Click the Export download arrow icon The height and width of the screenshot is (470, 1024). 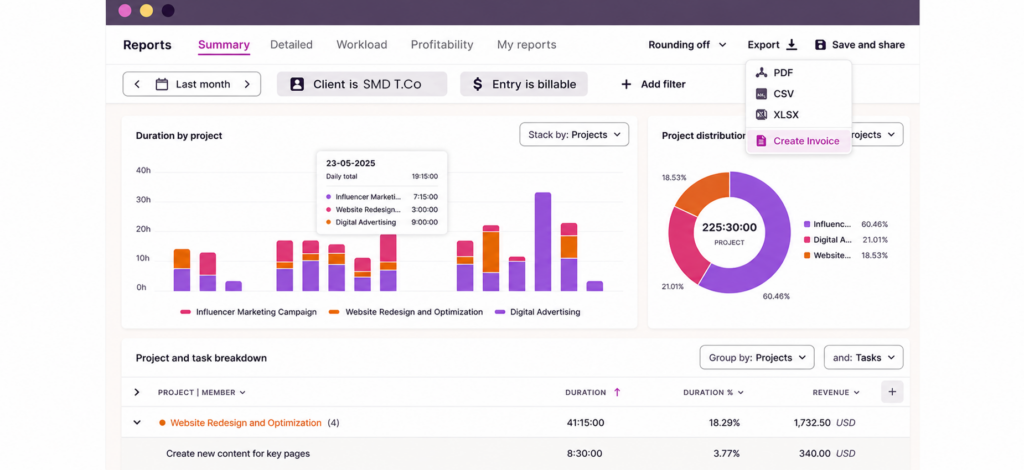tap(792, 44)
